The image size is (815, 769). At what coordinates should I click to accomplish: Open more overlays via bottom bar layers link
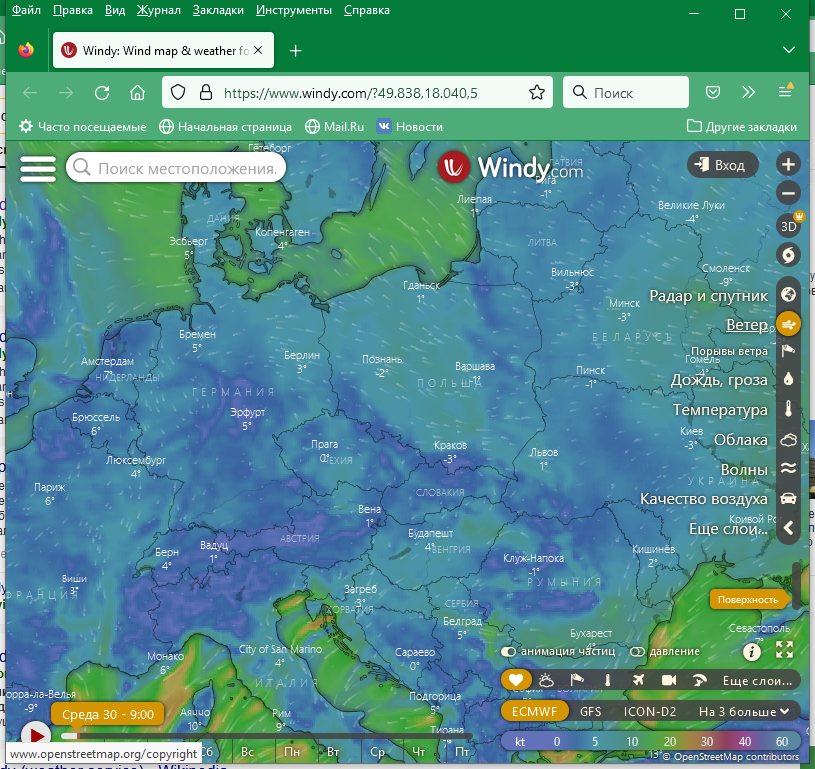(x=757, y=681)
